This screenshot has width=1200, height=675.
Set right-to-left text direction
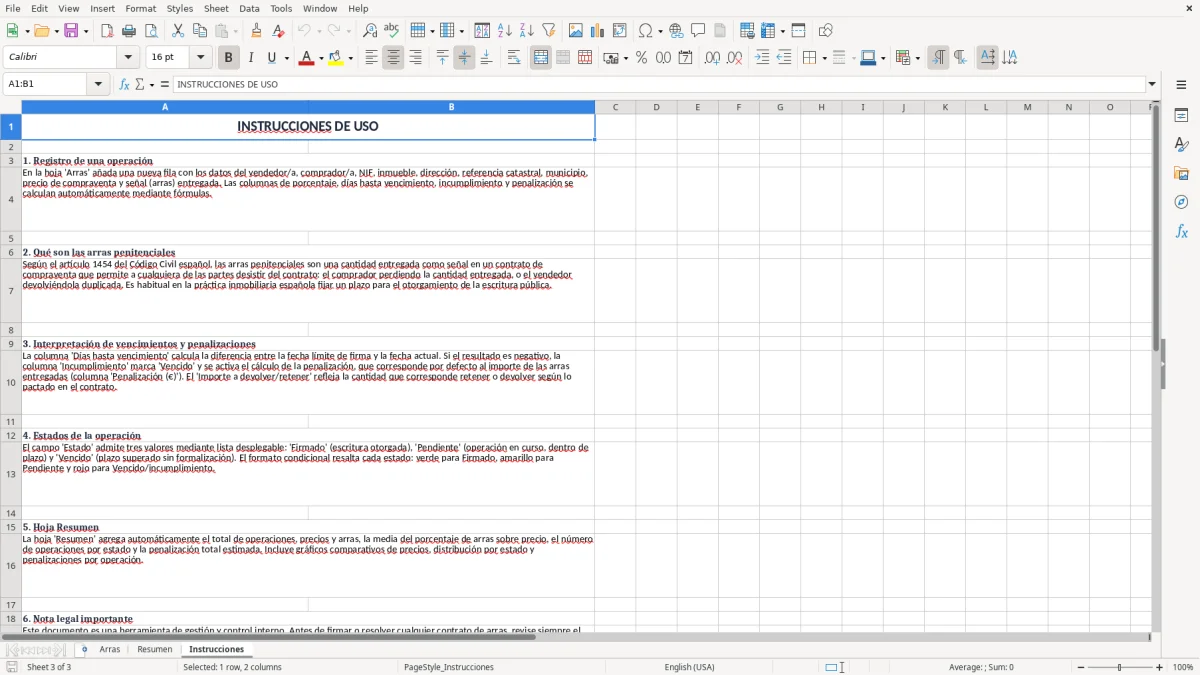point(960,58)
